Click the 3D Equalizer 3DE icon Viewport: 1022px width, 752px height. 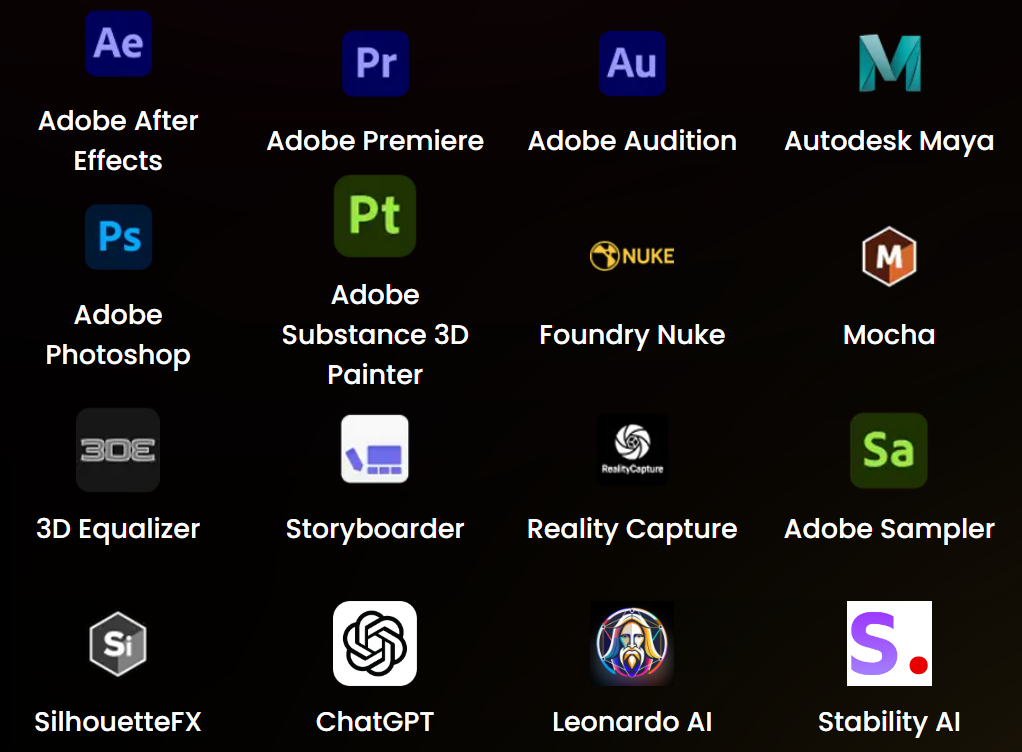118,450
